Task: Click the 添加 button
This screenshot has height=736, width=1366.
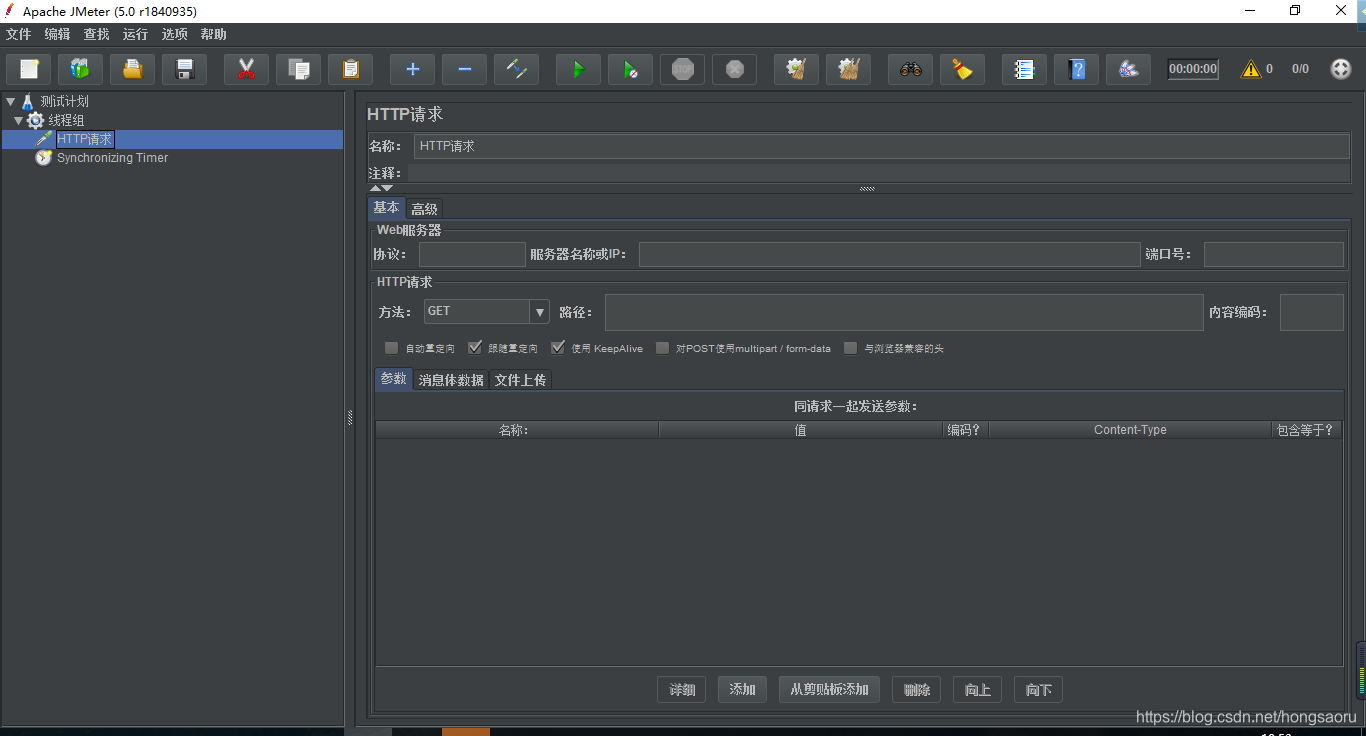Action: click(742, 690)
